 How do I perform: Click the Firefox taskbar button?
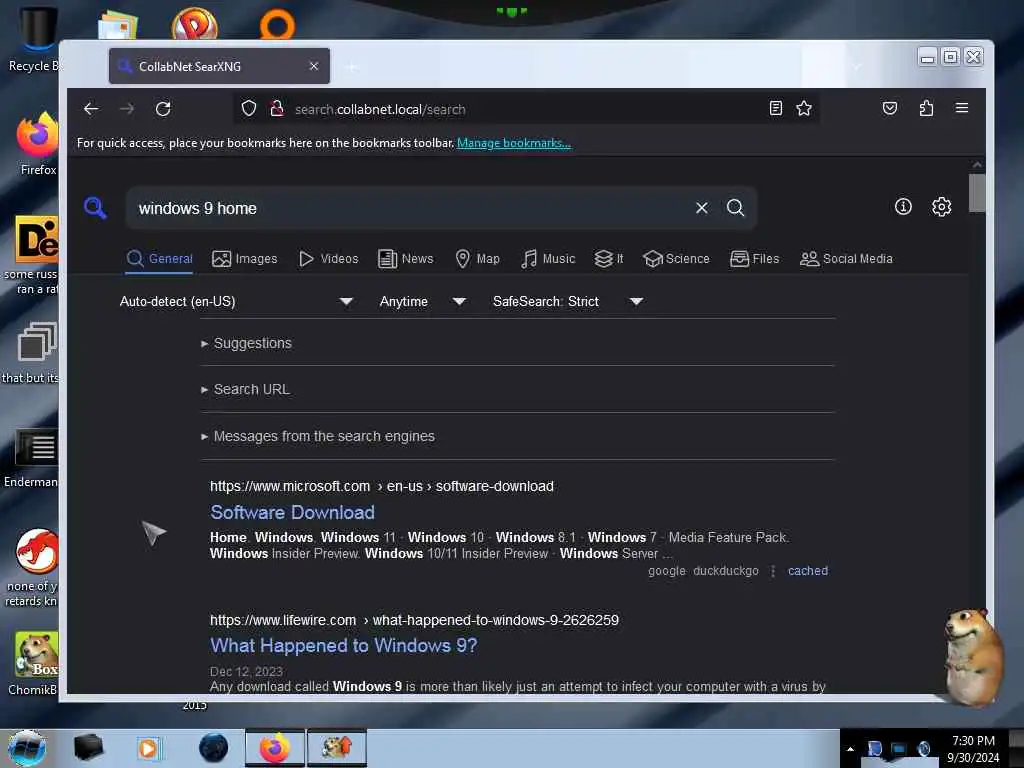tap(275, 748)
